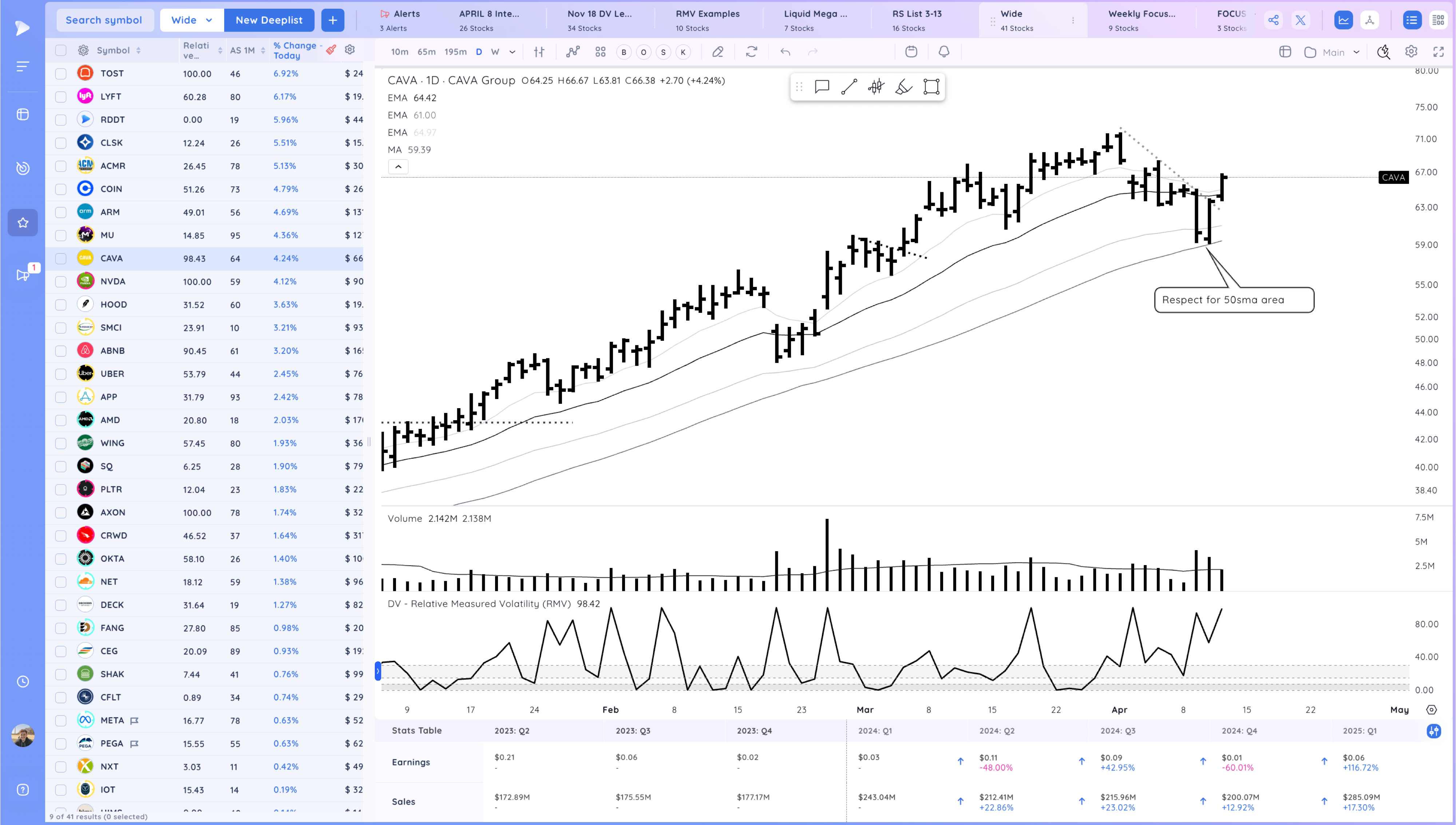Select the rectangle shape drawing tool
The height and width of the screenshot is (825, 1456).
click(x=931, y=87)
